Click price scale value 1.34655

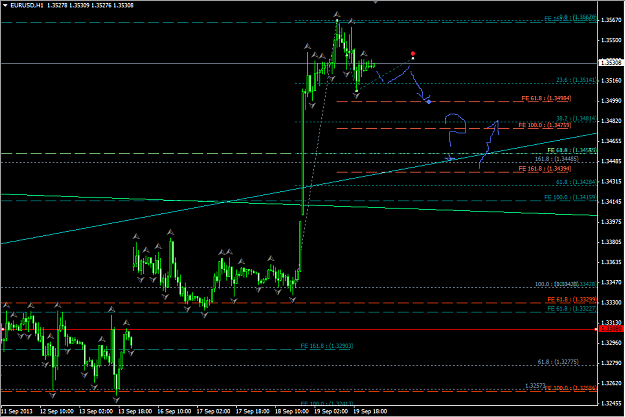click(x=611, y=141)
